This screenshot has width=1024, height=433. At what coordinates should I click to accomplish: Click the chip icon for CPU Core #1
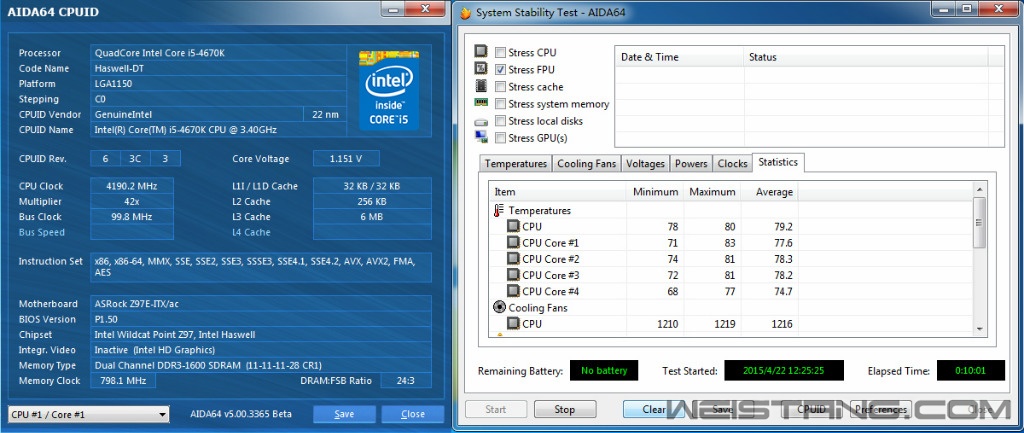pos(513,243)
